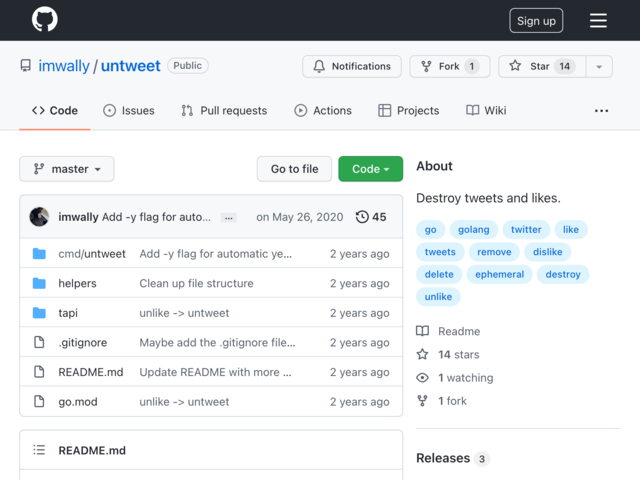Open the go.mod file
Viewport: 640px width, 480px height.
[x=78, y=402]
